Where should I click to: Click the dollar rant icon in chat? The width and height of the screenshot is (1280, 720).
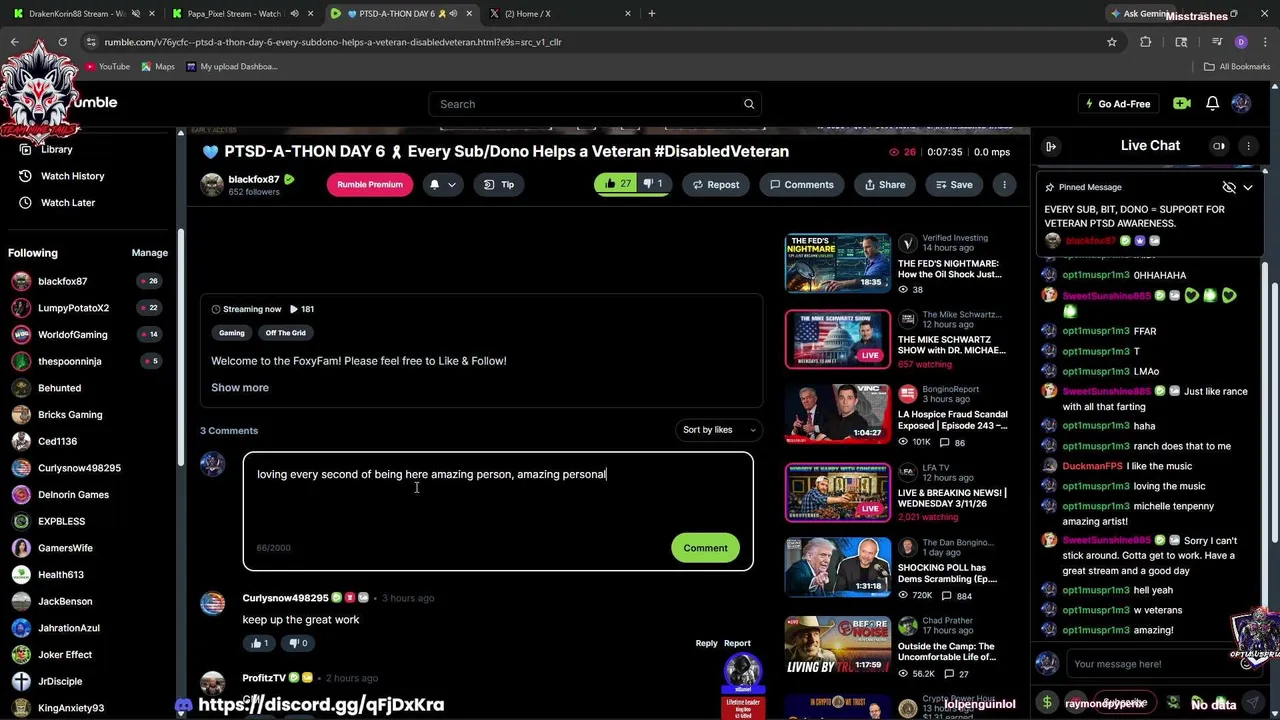point(1047,703)
